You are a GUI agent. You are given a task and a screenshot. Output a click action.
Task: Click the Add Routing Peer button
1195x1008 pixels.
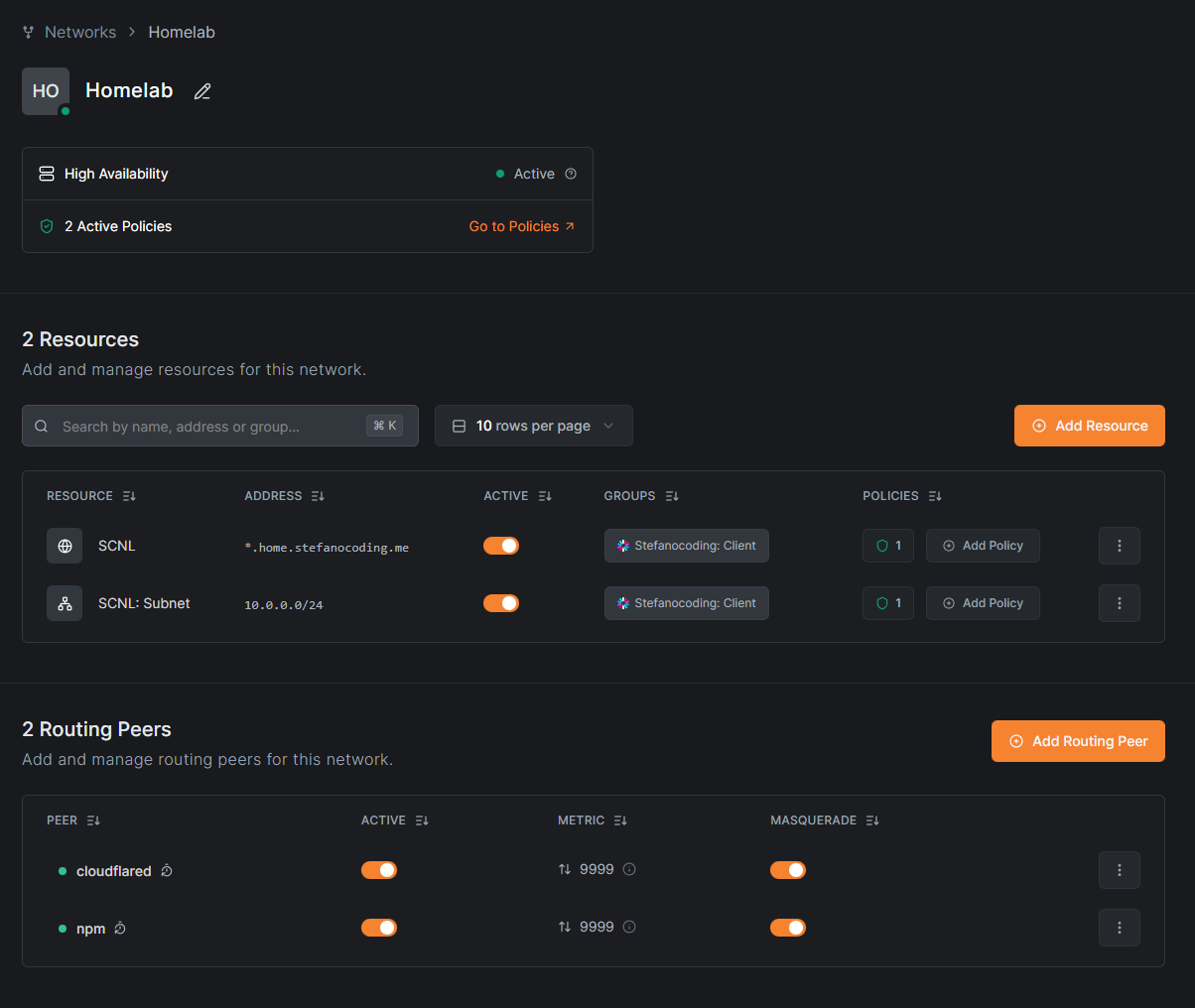1078,741
